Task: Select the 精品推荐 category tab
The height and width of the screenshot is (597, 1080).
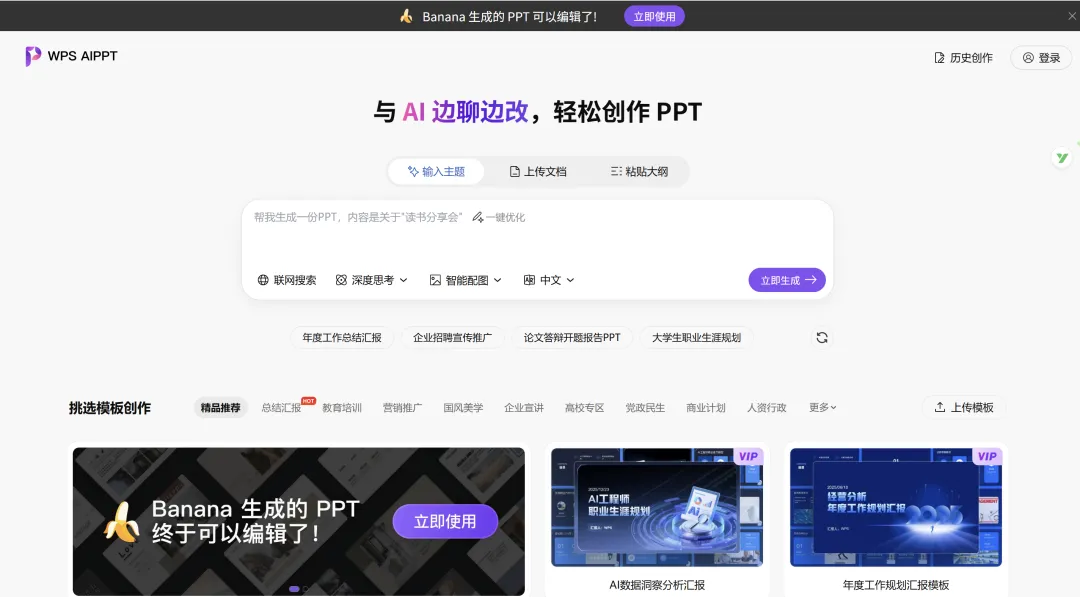Action: point(220,408)
